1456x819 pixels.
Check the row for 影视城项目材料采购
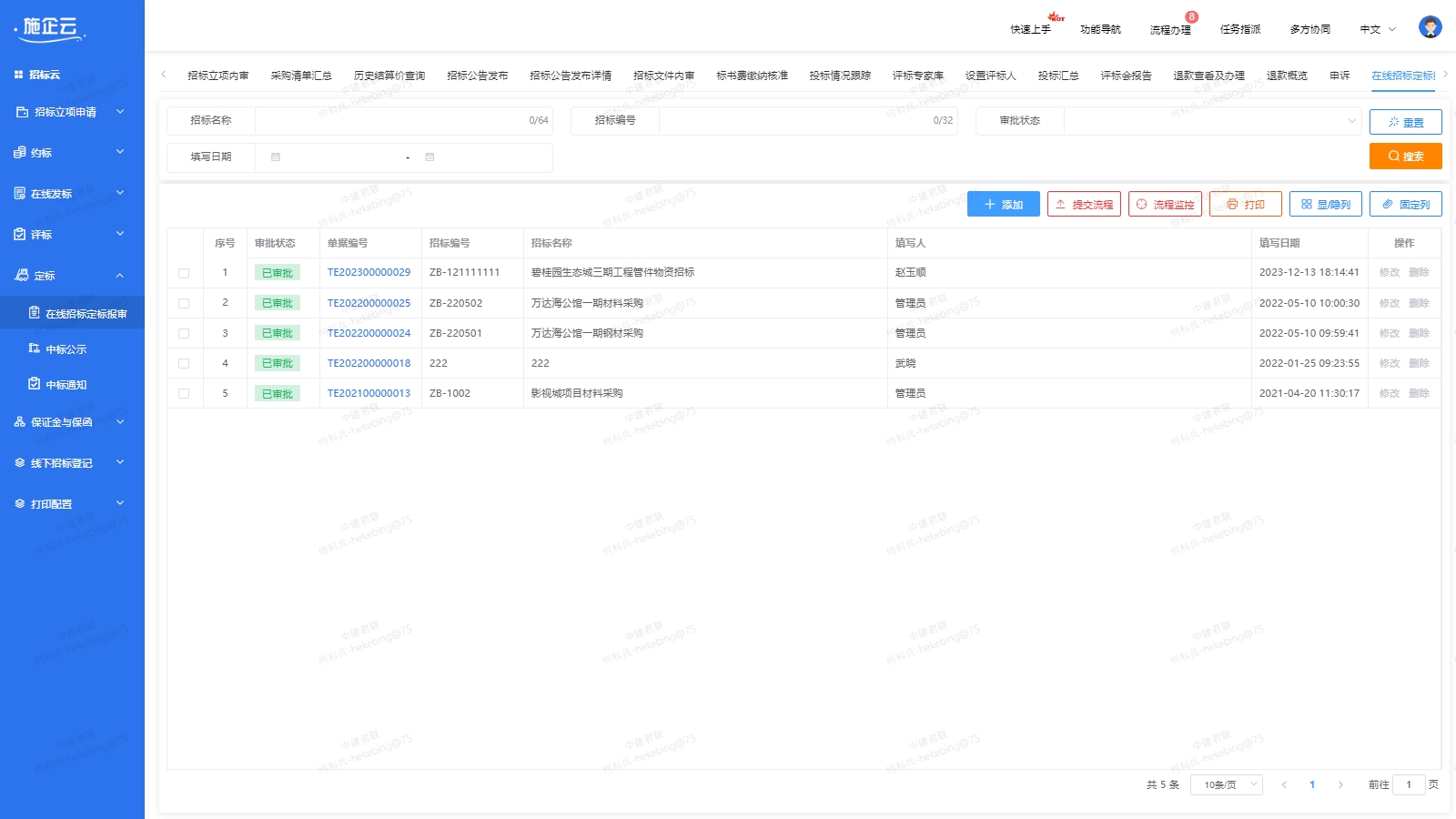point(185,393)
